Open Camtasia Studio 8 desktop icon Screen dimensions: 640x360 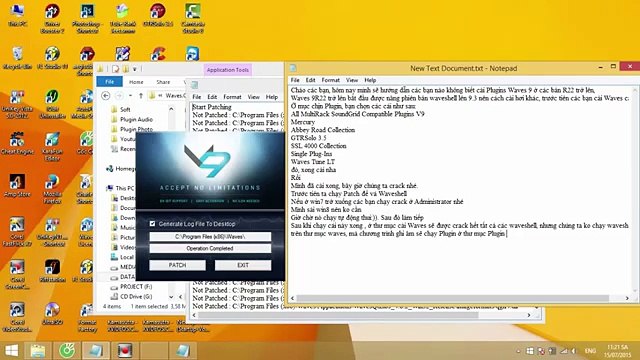point(193,18)
